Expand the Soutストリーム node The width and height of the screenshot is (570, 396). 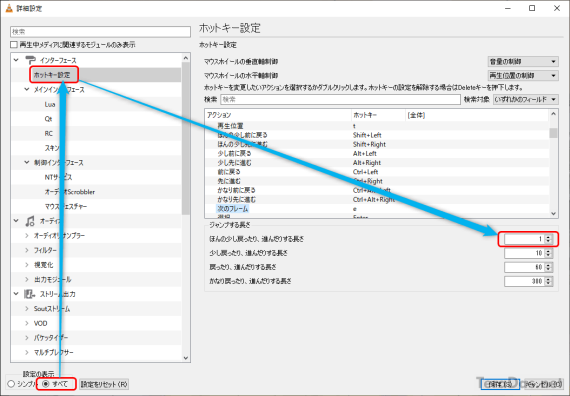(x=27, y=308)
